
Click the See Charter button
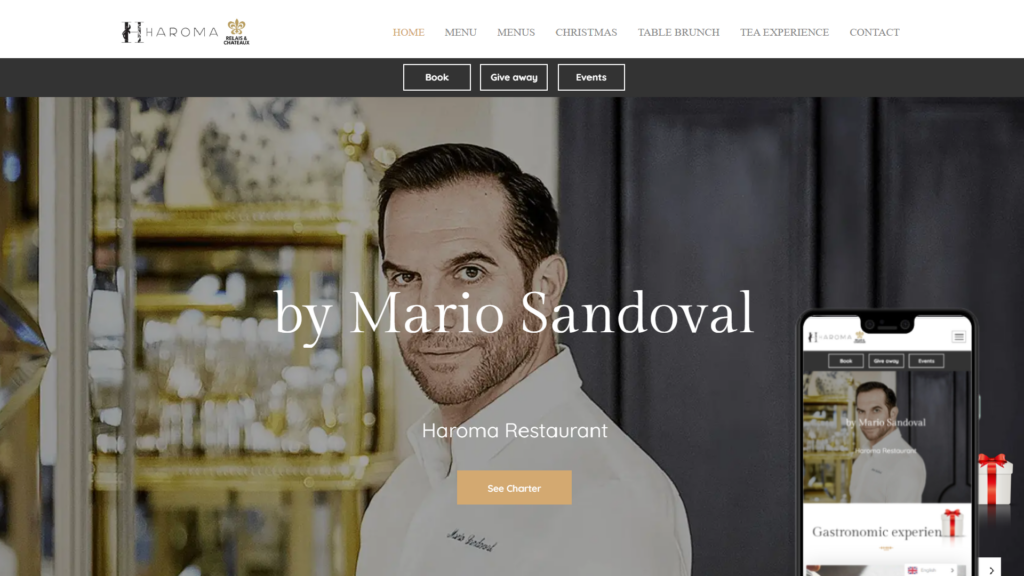514,488
